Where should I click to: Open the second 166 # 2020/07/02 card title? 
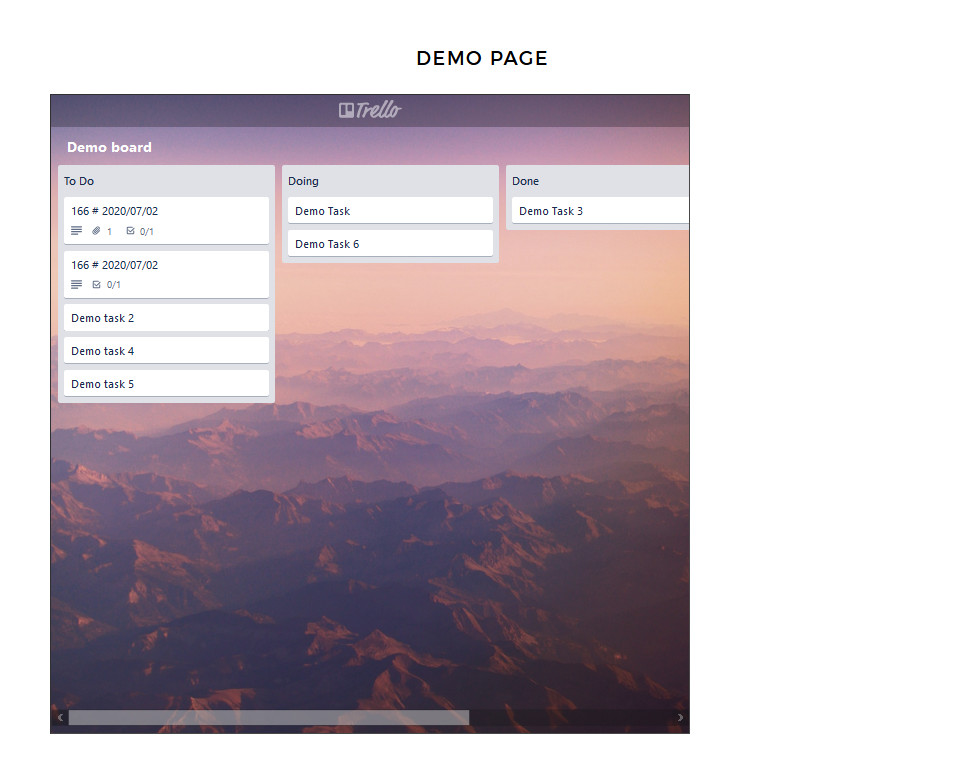coord(115,265)
